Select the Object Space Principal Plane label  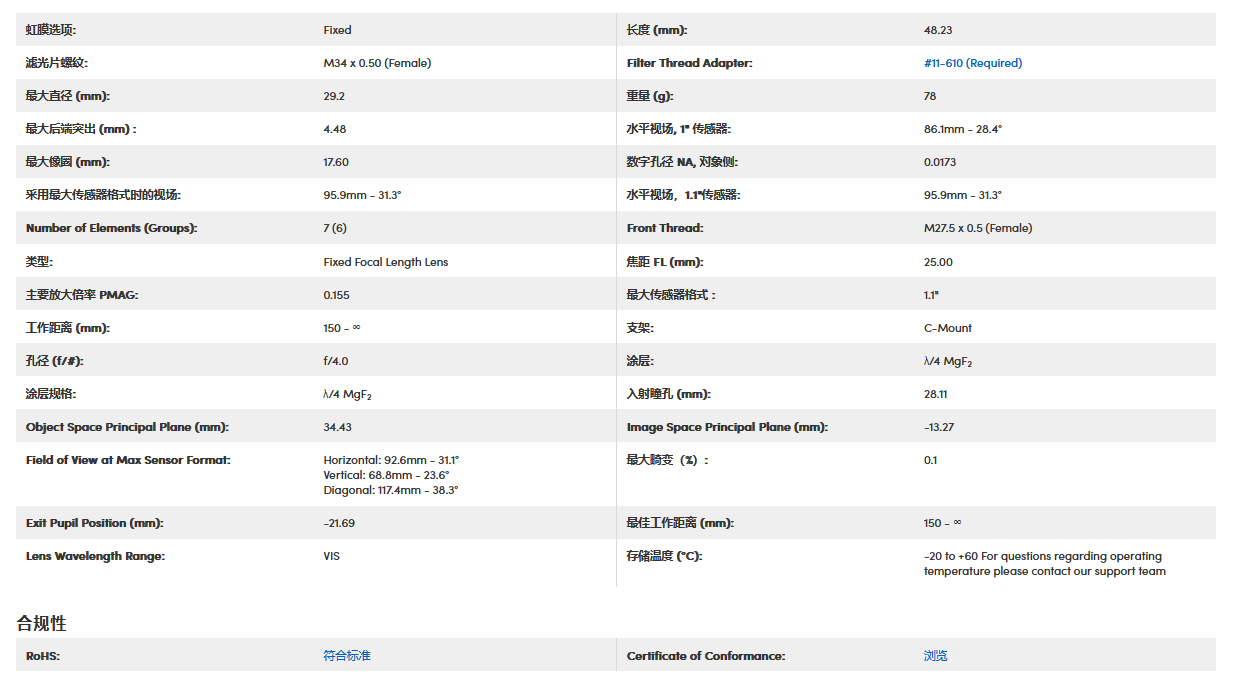127,427
